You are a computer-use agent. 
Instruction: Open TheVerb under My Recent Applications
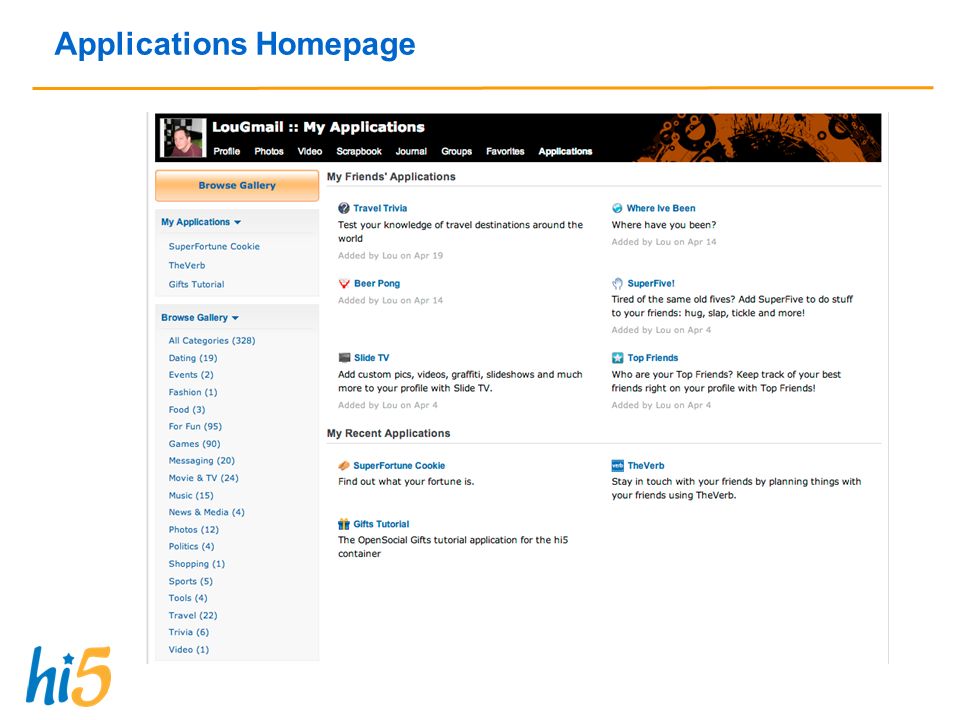pyautogui.click(x=646, y=465)
